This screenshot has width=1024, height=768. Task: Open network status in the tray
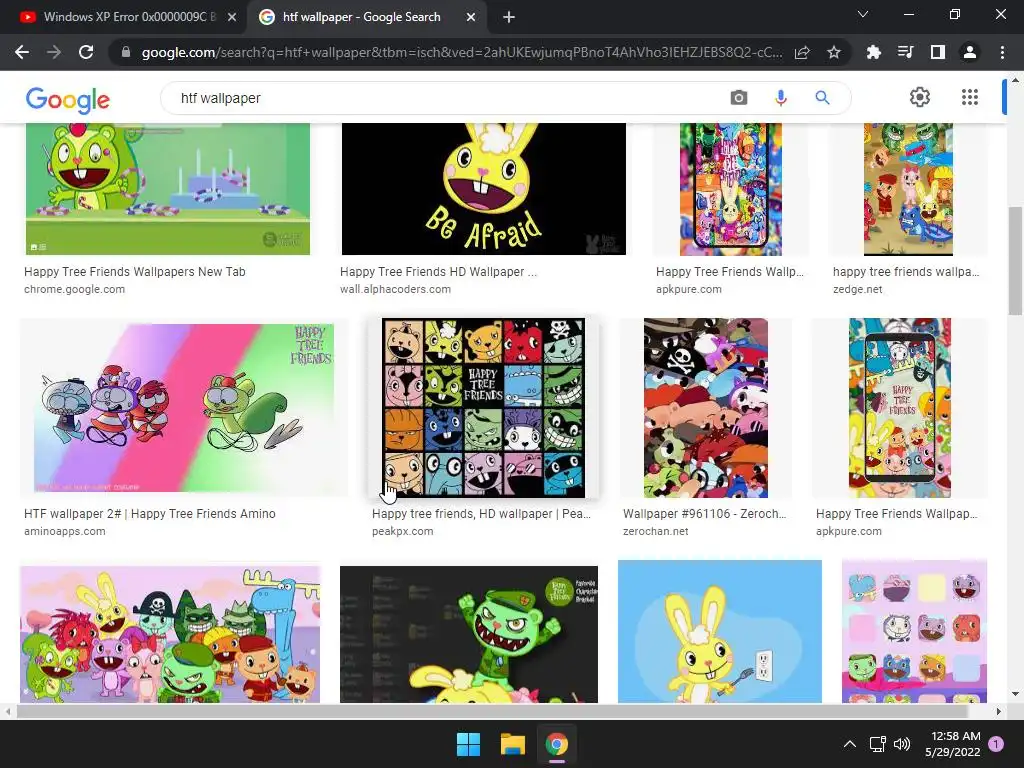point(877,744)
